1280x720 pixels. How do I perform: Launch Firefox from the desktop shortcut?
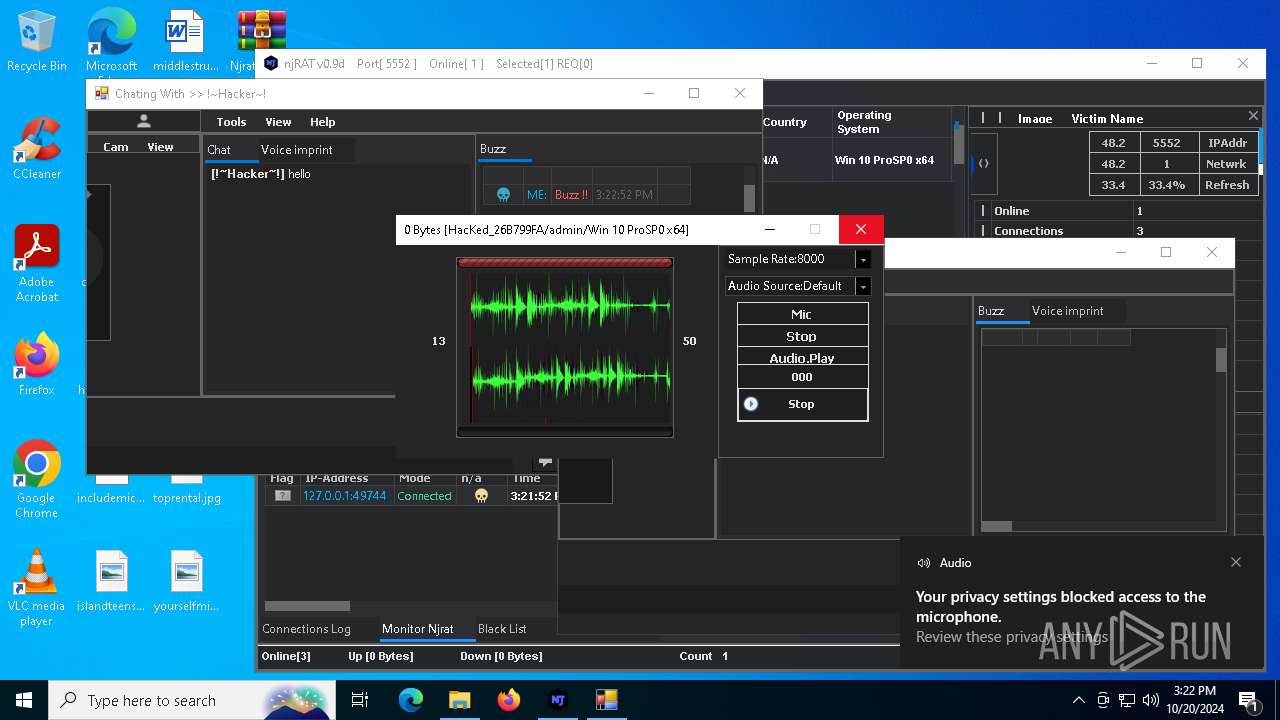(36, 364)
